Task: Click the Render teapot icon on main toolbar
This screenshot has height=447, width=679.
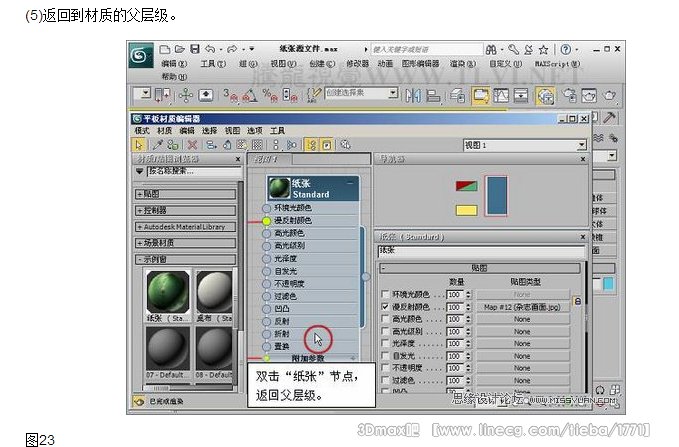Action: [x=609, y=95]
